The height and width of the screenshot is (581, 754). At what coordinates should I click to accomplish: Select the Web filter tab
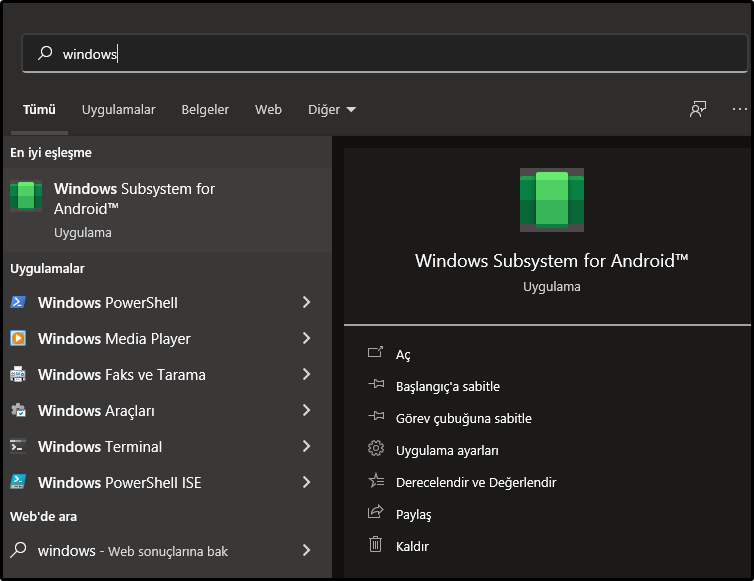coord(268,110)
